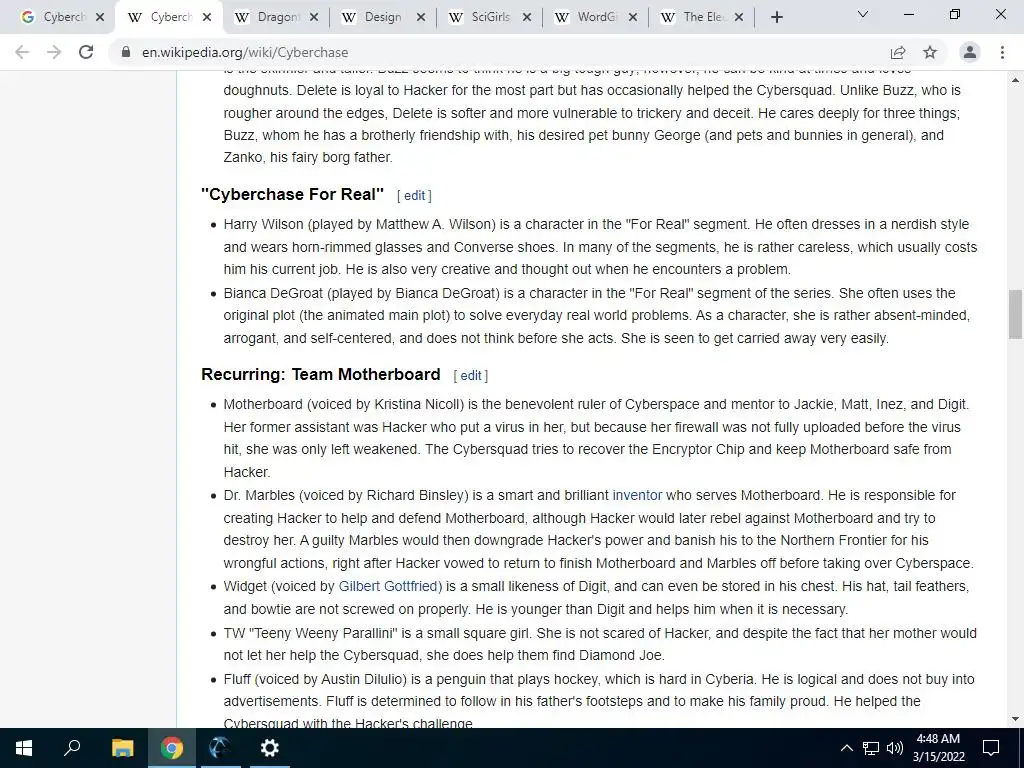The image size is (1024, 768).
Task: Click scrollbar down arrow
Action: 1016,719
